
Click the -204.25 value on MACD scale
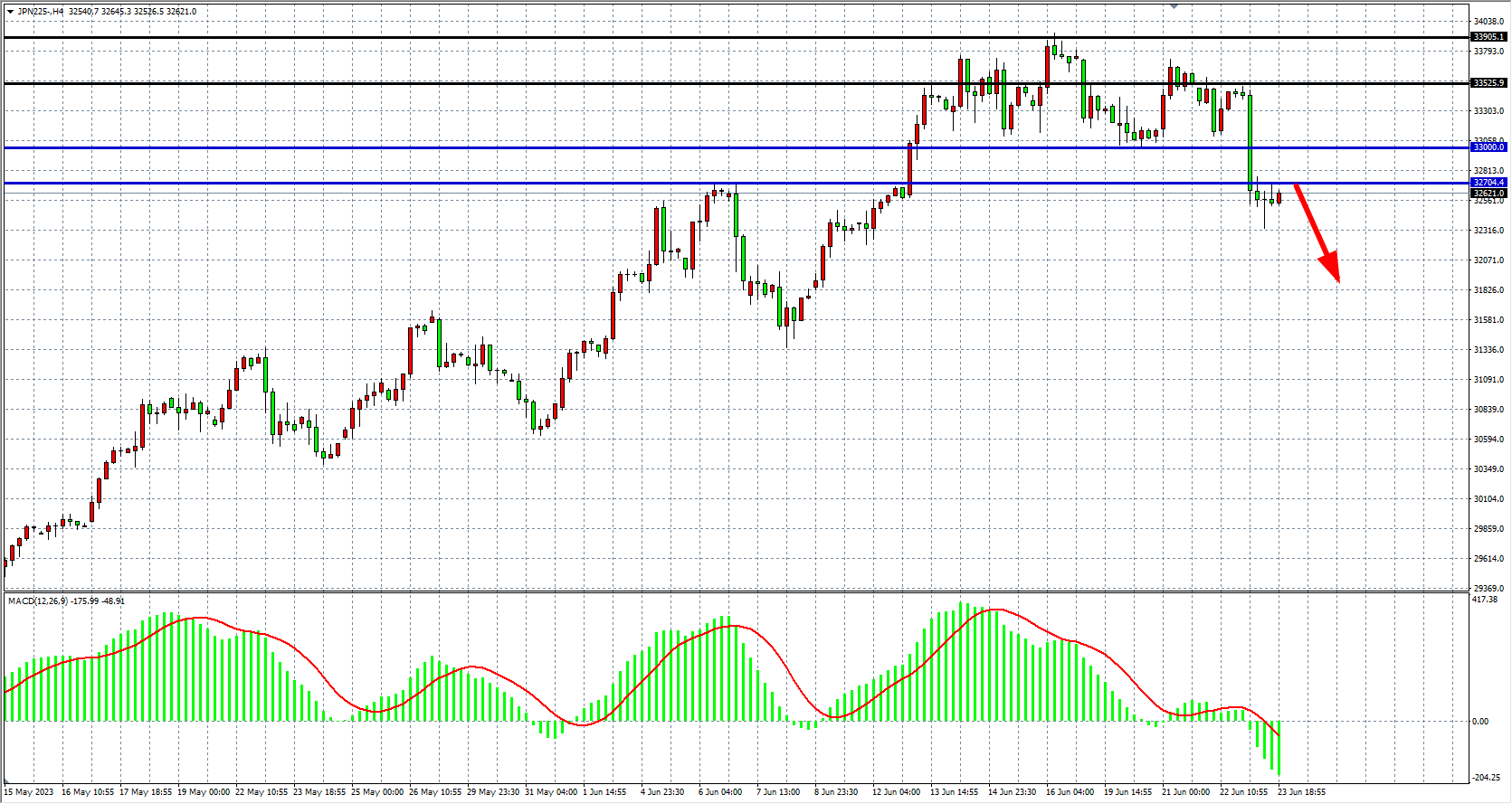[x=1486, y=777]
